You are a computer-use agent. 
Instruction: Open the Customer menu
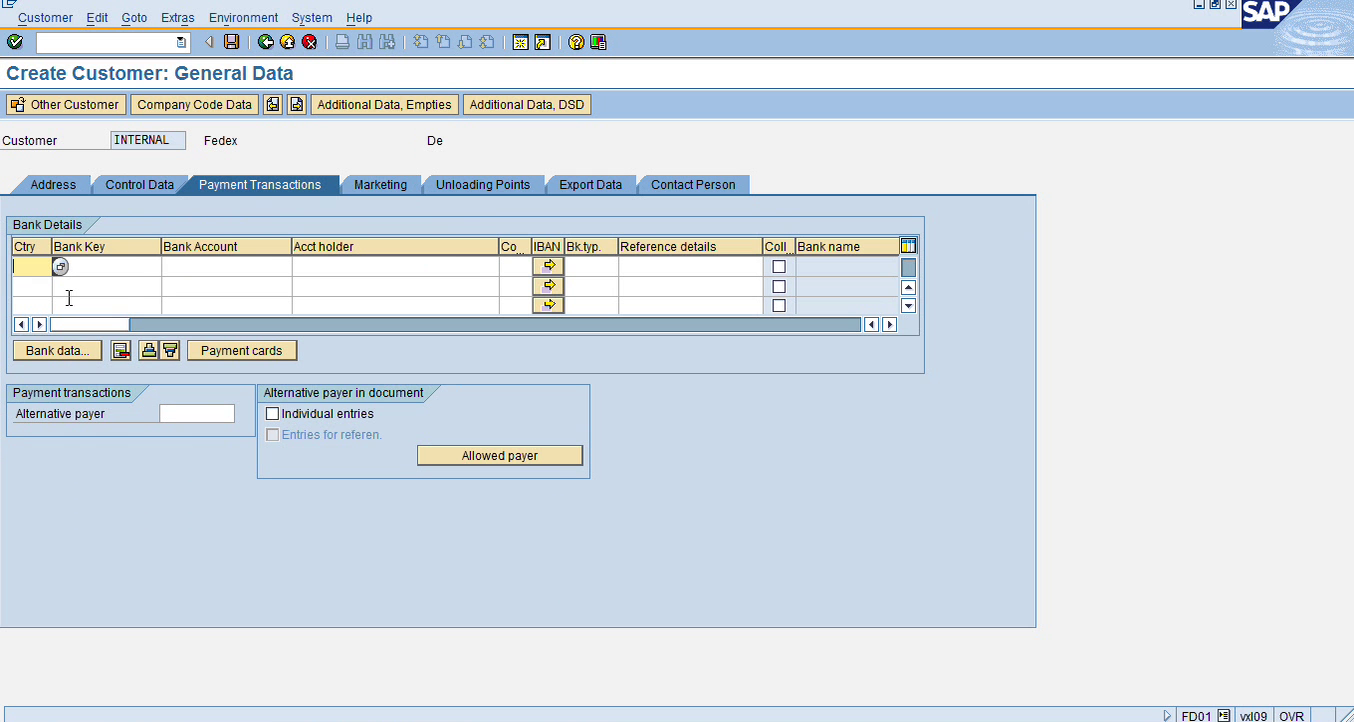point(45,18)
